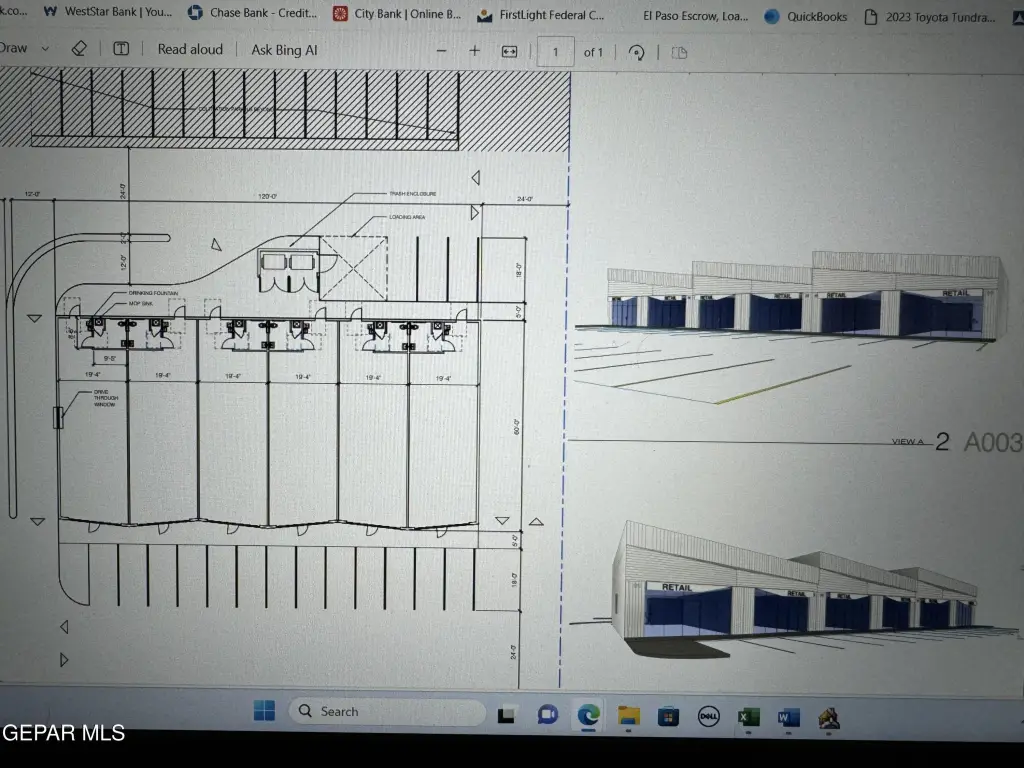
Task: Click the Rotate page icon
Action: [x=636, y=52]
